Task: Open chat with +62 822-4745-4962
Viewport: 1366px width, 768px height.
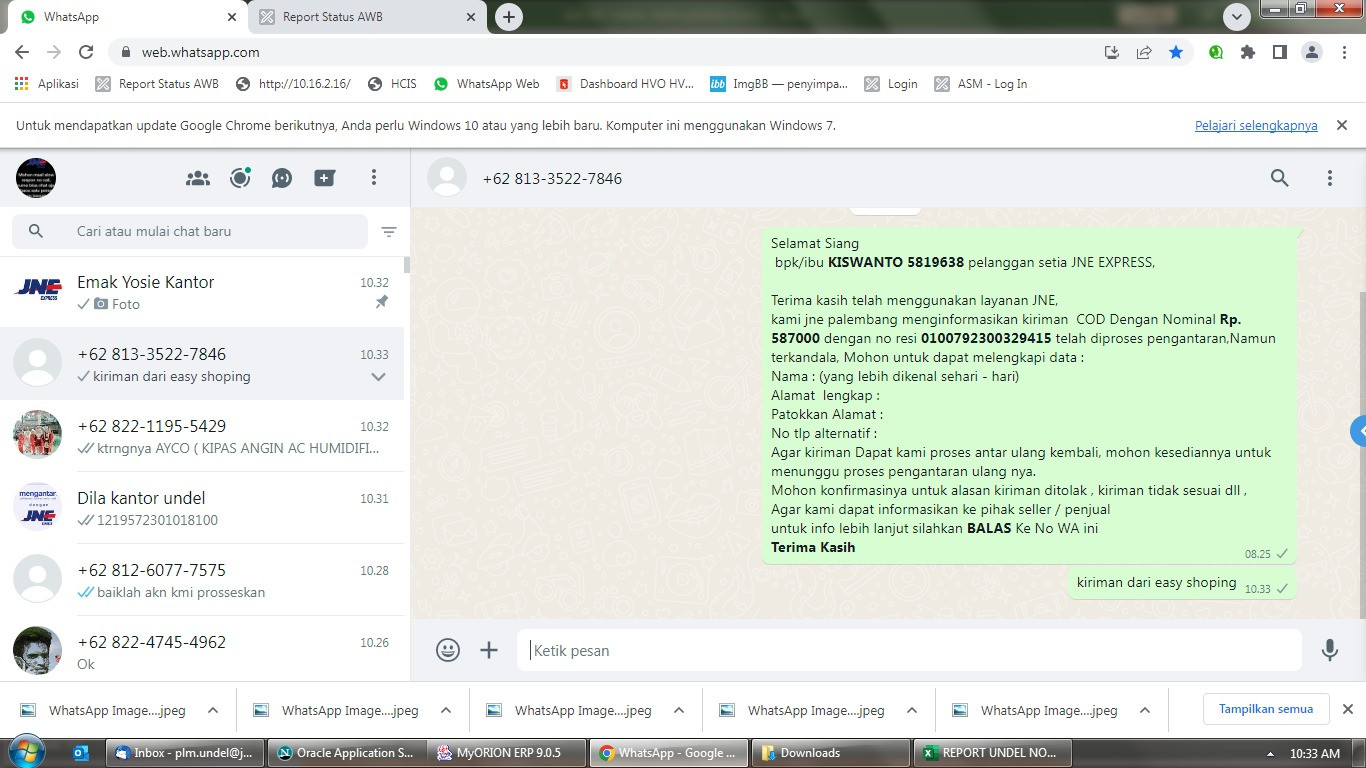Action: pyautogui.click(x=205, y=650)
